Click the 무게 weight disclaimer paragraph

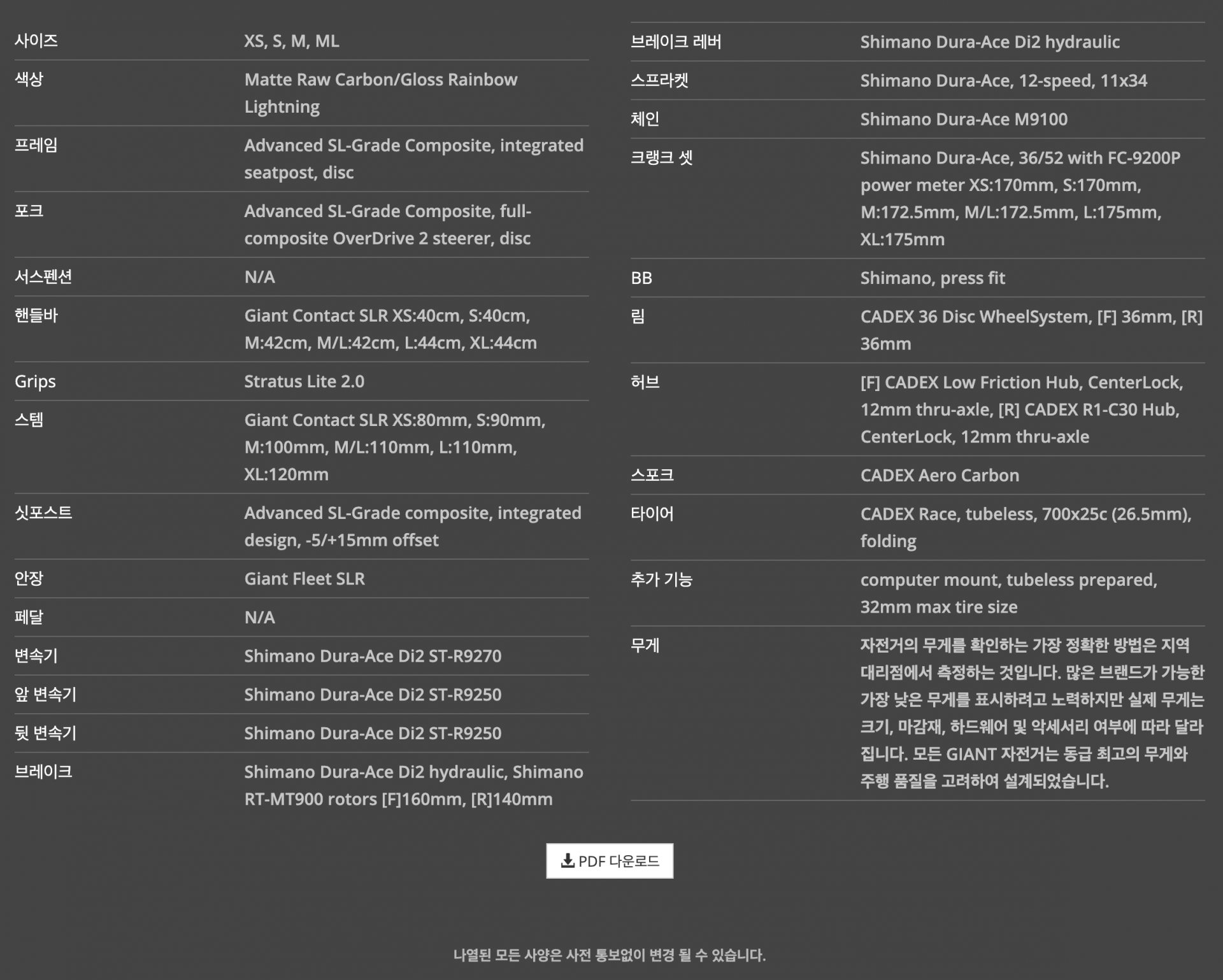[1031, 713]
